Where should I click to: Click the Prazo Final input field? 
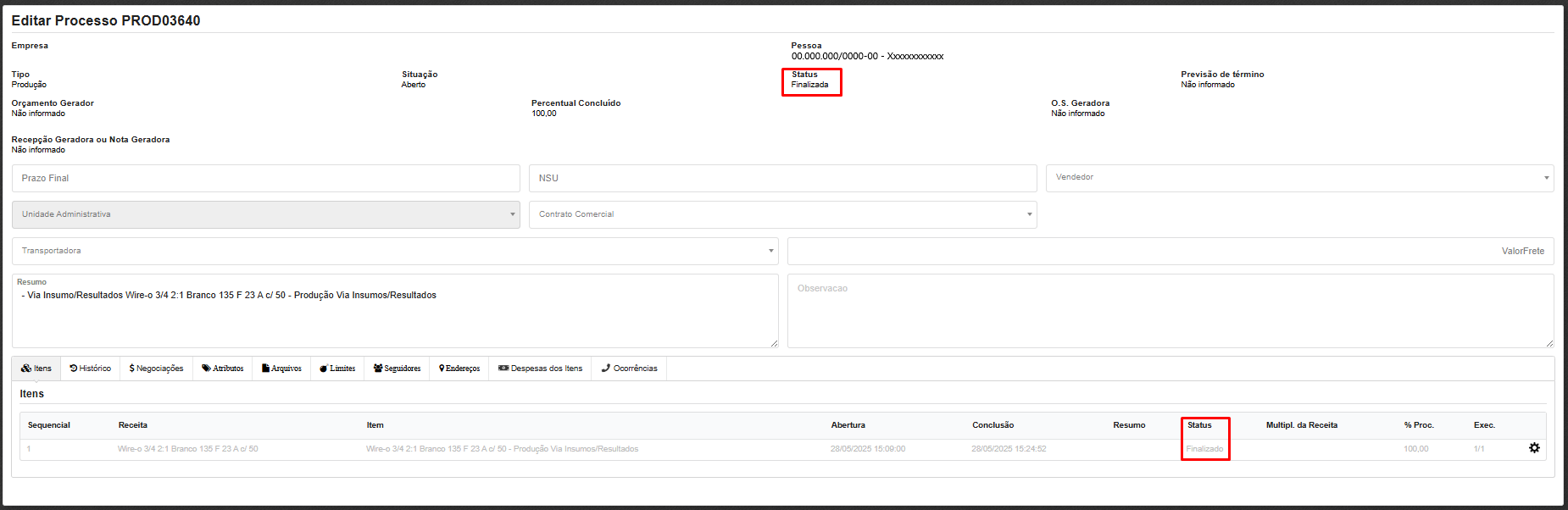(x=265, y=178)
